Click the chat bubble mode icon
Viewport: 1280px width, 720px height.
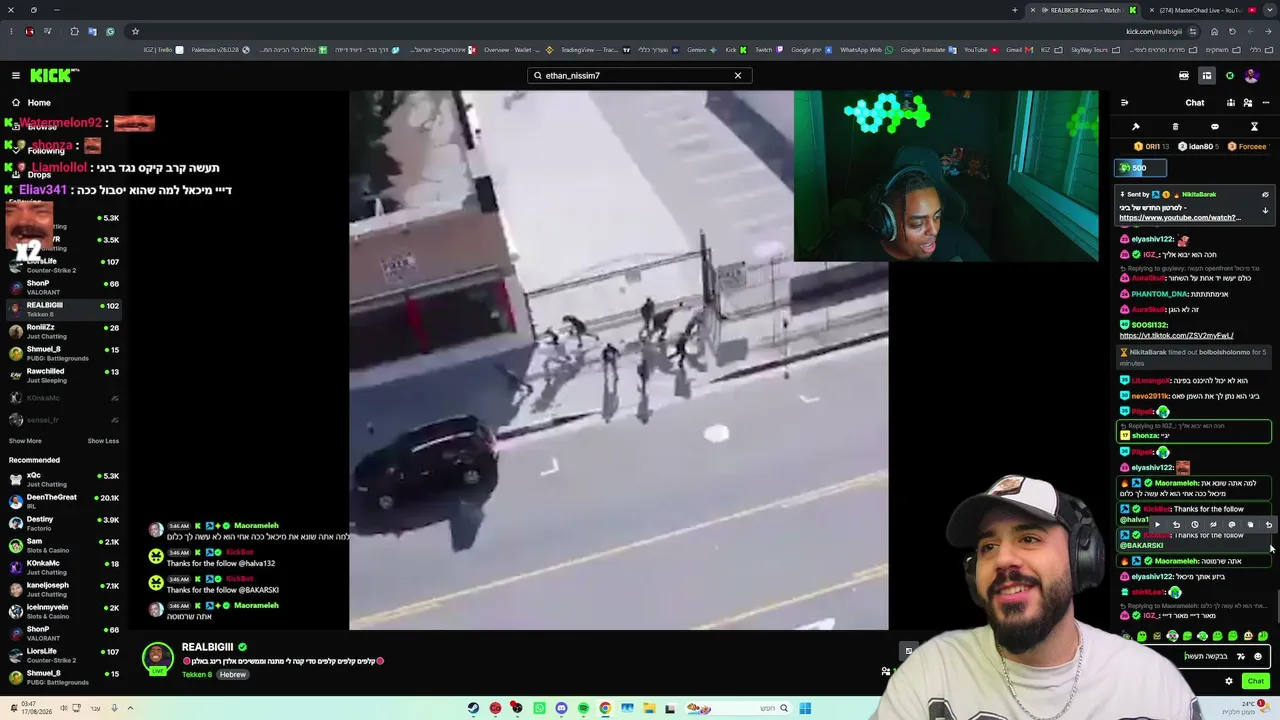1215,127
